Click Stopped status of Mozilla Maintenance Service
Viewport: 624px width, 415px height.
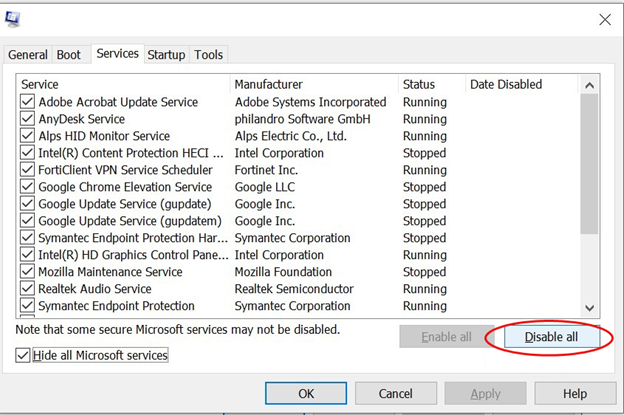click(424, 272)
